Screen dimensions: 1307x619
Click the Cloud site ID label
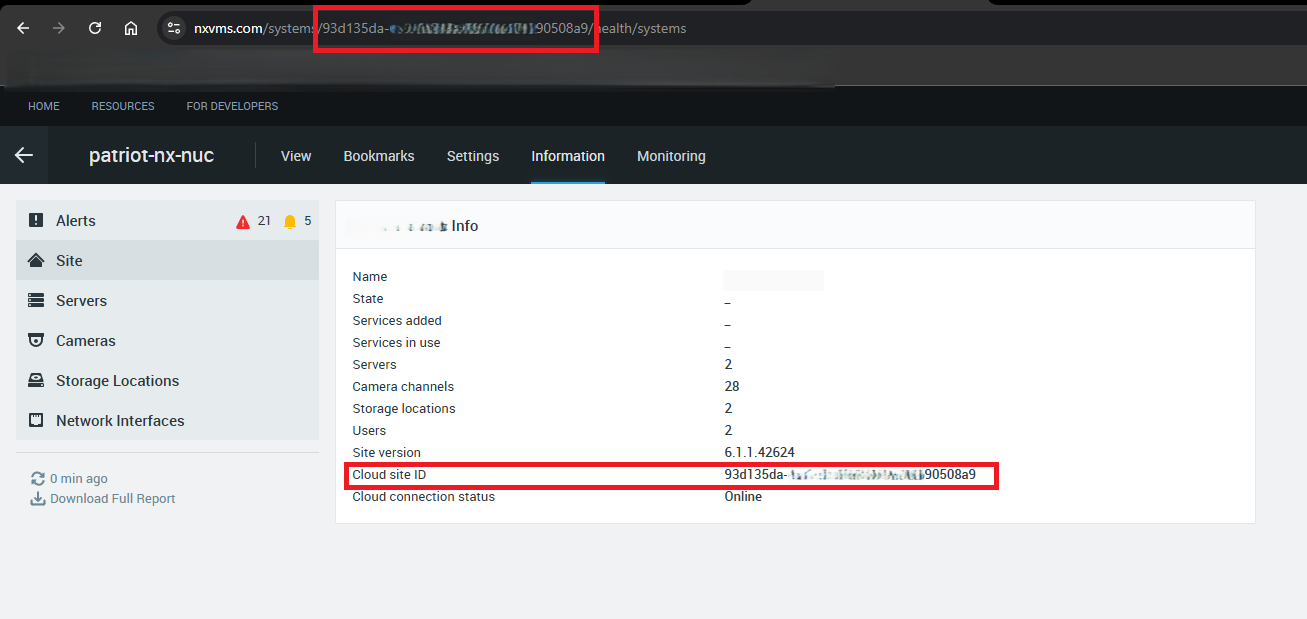tap(389, 475)
